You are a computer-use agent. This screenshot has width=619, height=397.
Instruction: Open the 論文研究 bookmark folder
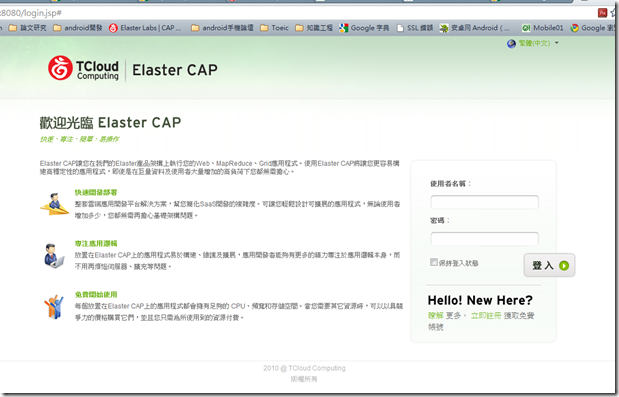pyautogui.click(x=27, y=28)
